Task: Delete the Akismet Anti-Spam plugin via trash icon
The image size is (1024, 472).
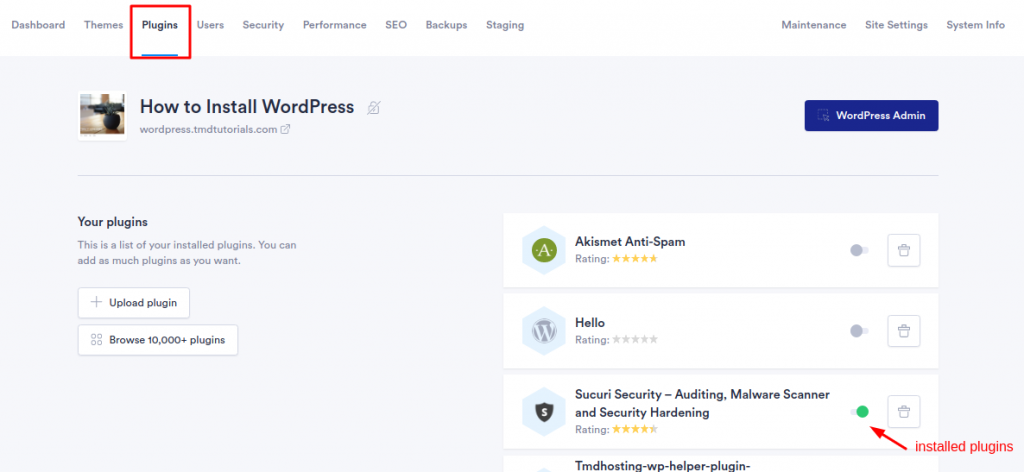Action: pyautogui.click(x=903, y=250)
